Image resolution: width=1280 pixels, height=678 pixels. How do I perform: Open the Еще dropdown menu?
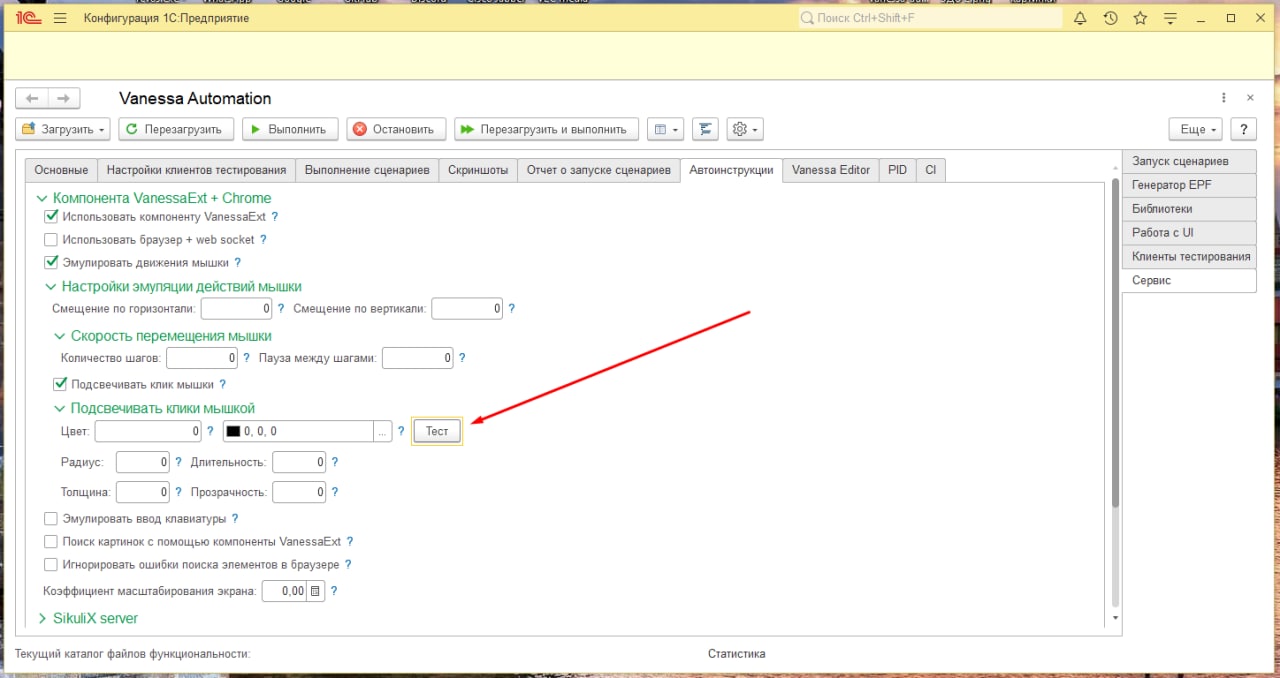coord(1197,129)
